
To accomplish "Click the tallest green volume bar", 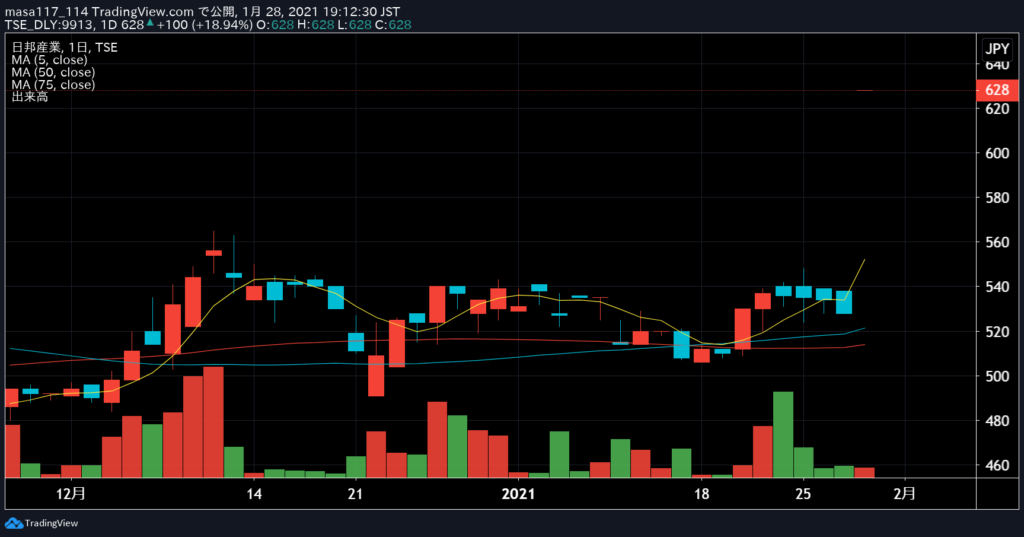I will (783, 434).
